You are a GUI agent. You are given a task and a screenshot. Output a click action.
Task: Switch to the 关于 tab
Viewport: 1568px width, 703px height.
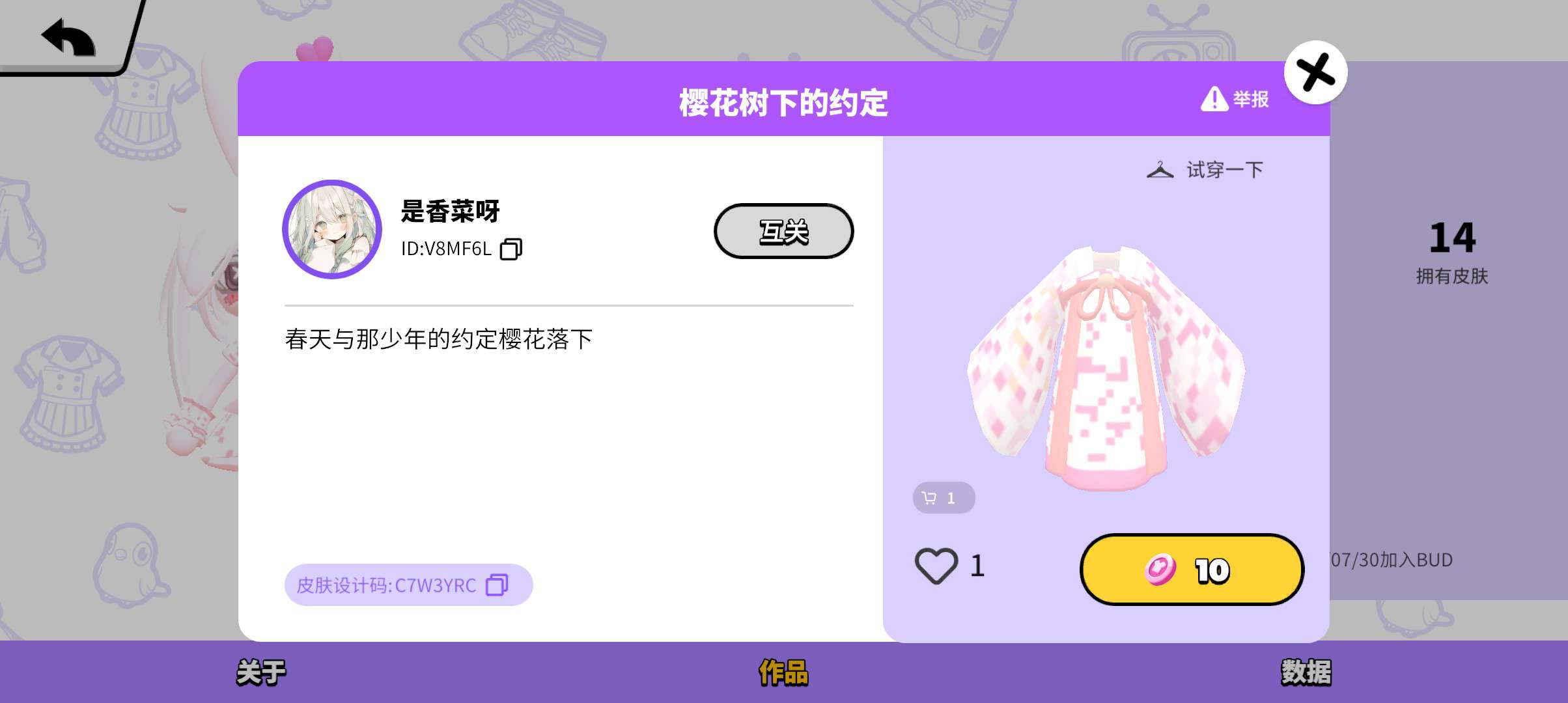point(261,672)
